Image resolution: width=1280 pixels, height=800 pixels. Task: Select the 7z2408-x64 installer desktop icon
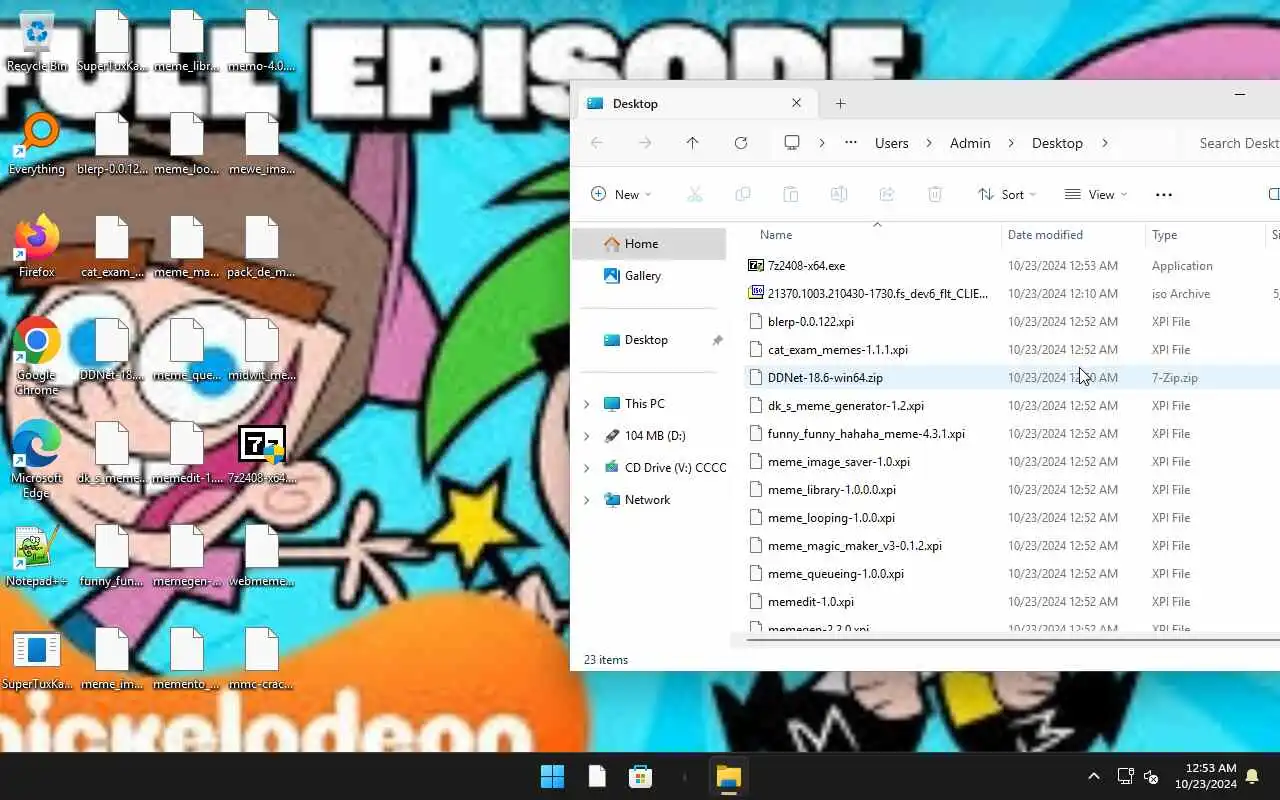[x=262, y=455]
